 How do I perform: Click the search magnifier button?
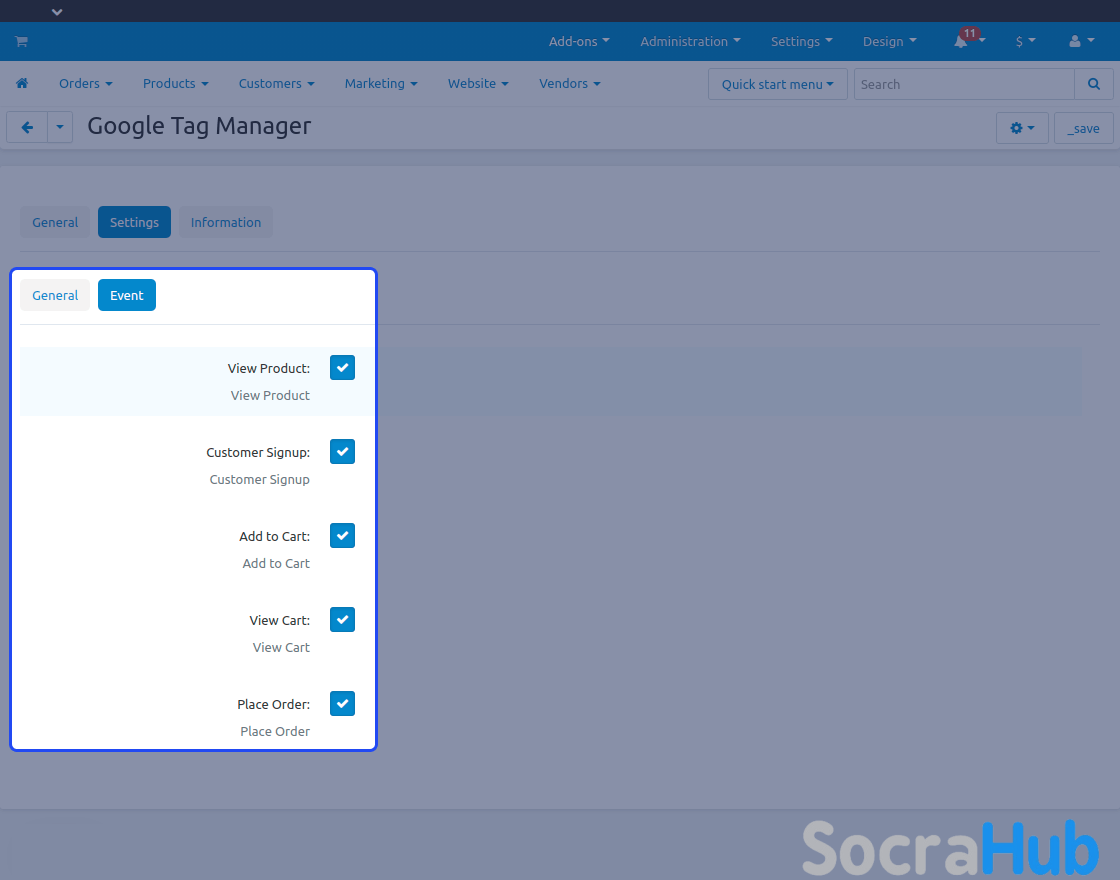pos(1094,84)
